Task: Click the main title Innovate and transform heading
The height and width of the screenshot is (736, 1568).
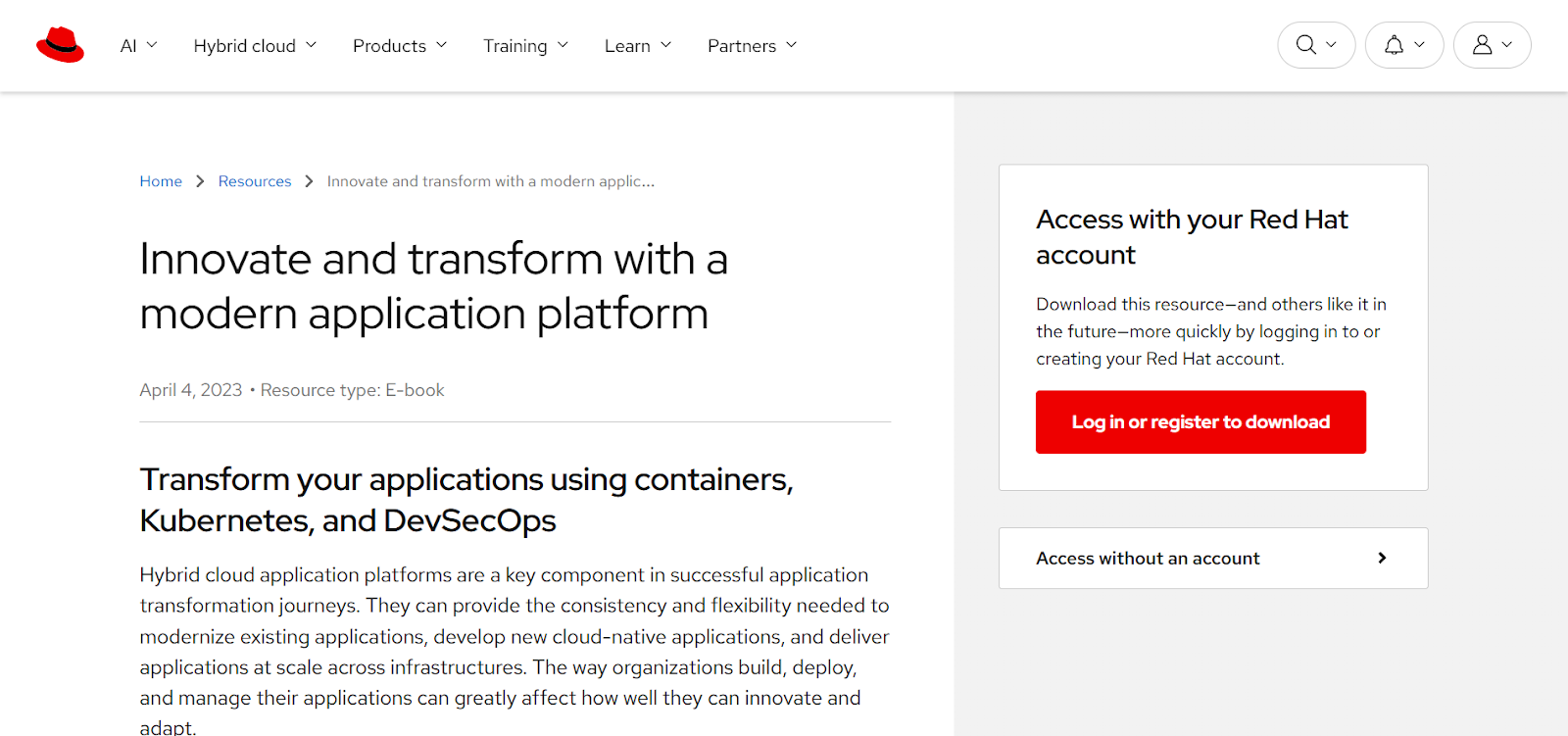Action: 434,286
